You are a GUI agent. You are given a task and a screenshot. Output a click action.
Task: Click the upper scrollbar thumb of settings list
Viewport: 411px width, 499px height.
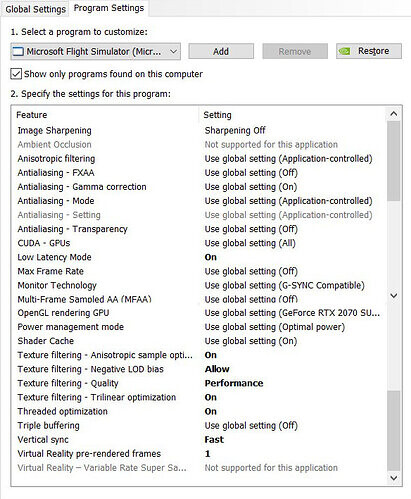click(x=393, y=161)
